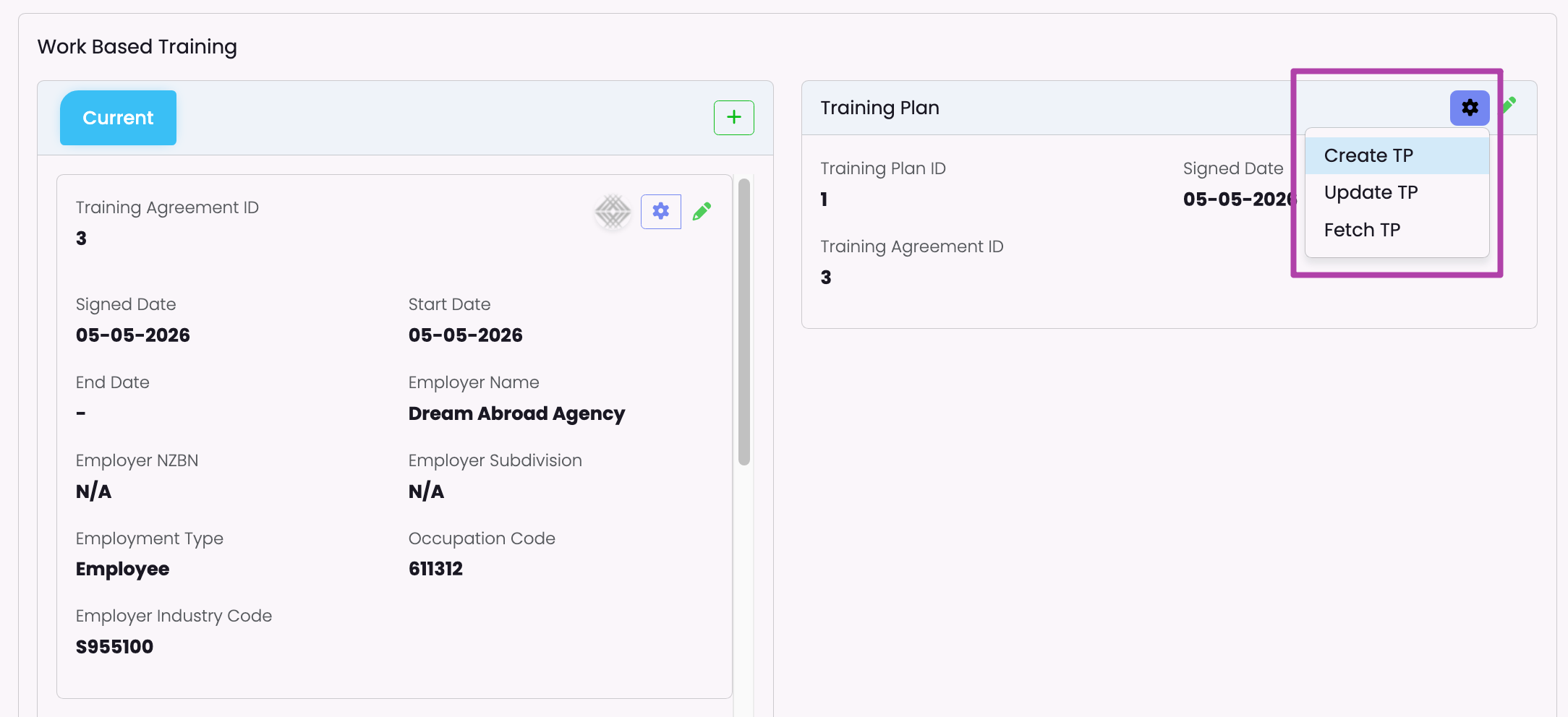Click the green plus add agreement icon
This screenshot has height=717, width=1568.
tap(733, 118)
